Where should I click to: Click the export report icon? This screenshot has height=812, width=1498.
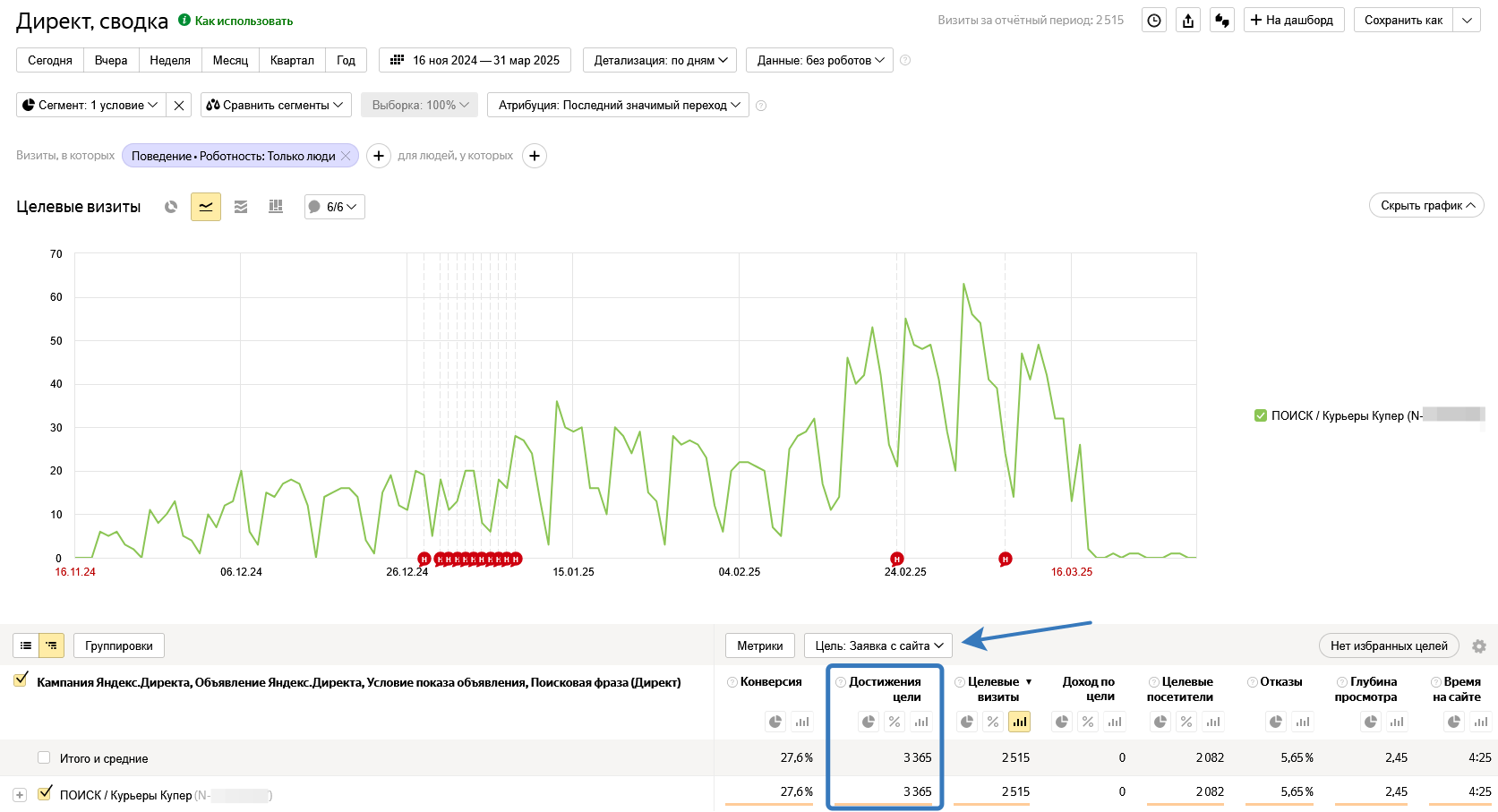1188,21
